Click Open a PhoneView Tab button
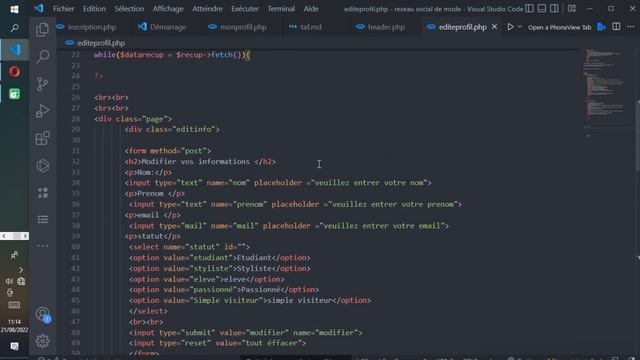 click(x=560, y=27)
